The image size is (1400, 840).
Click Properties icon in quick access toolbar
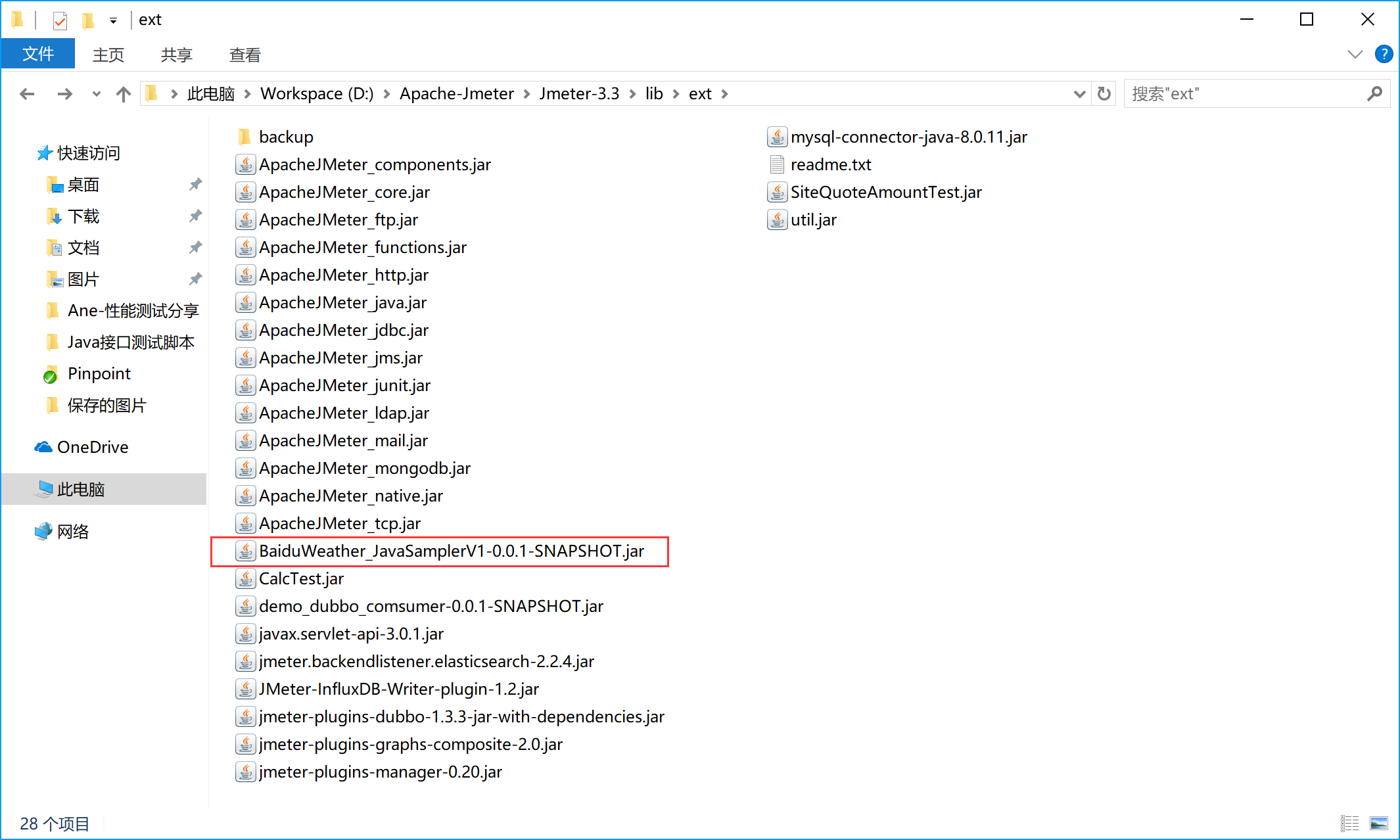click(60, 20)
